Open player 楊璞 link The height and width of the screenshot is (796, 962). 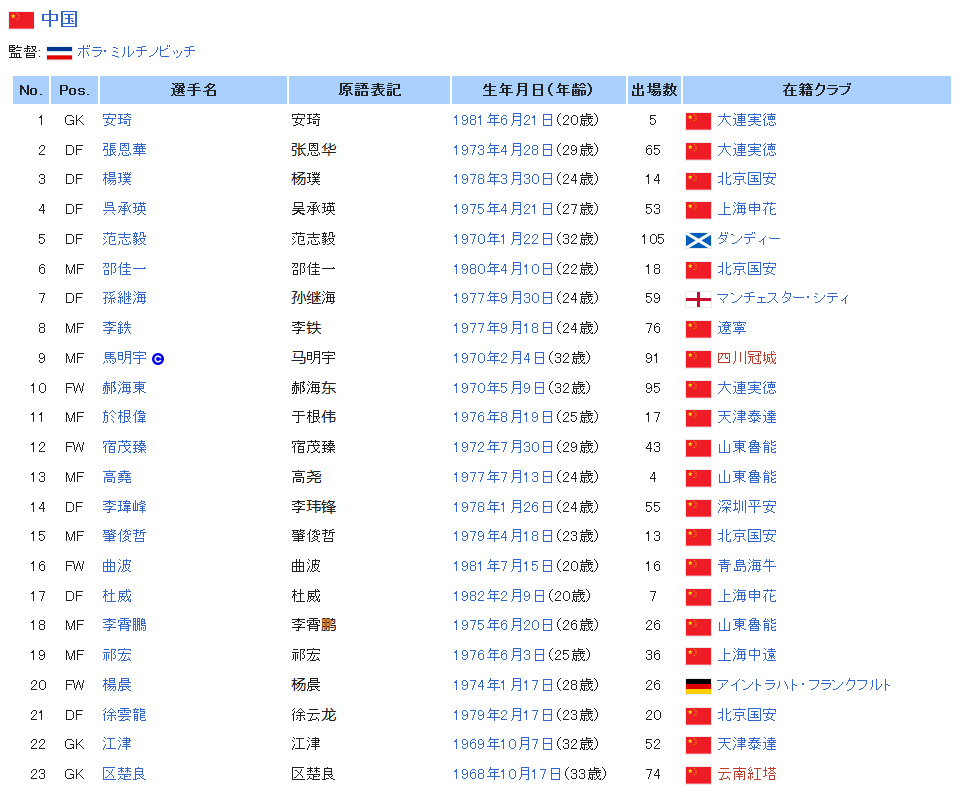117,179
